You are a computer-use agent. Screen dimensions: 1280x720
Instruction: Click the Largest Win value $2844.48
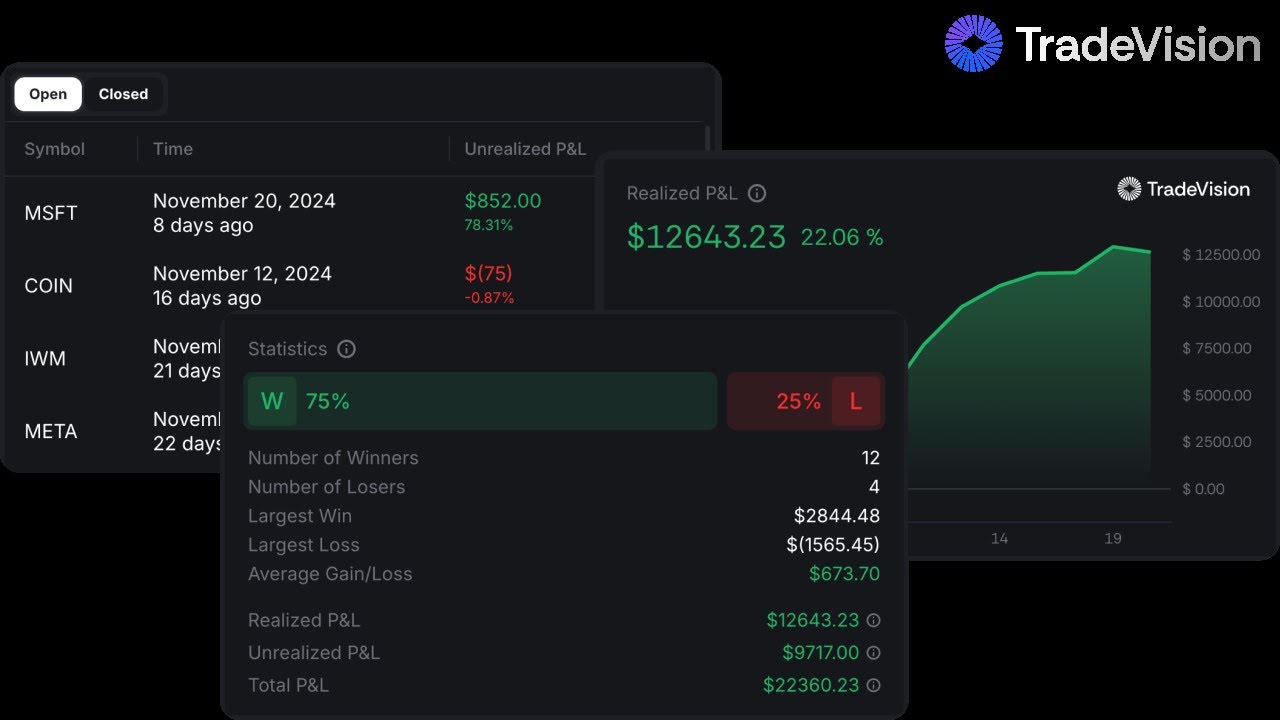[x=837, y=516]
